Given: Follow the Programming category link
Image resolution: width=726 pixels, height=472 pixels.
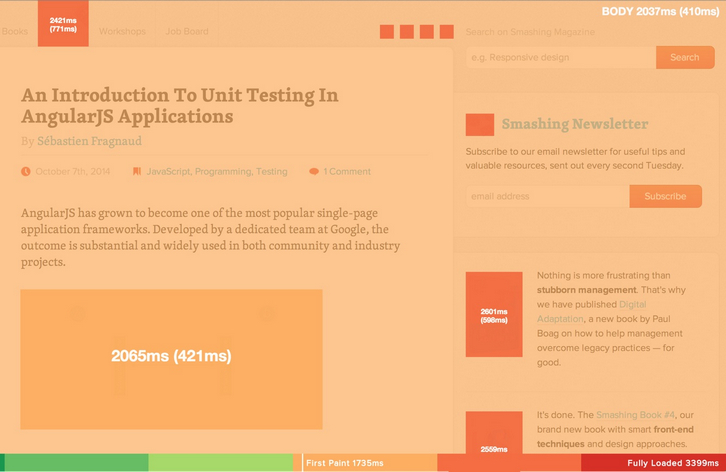Looking at the screenshot, I should click(x=223, y=171).
